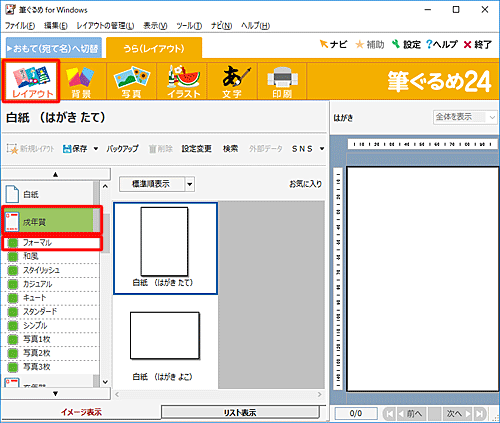Click 設定変更 settings change button
500x423 pixels.
click(196, 149)
